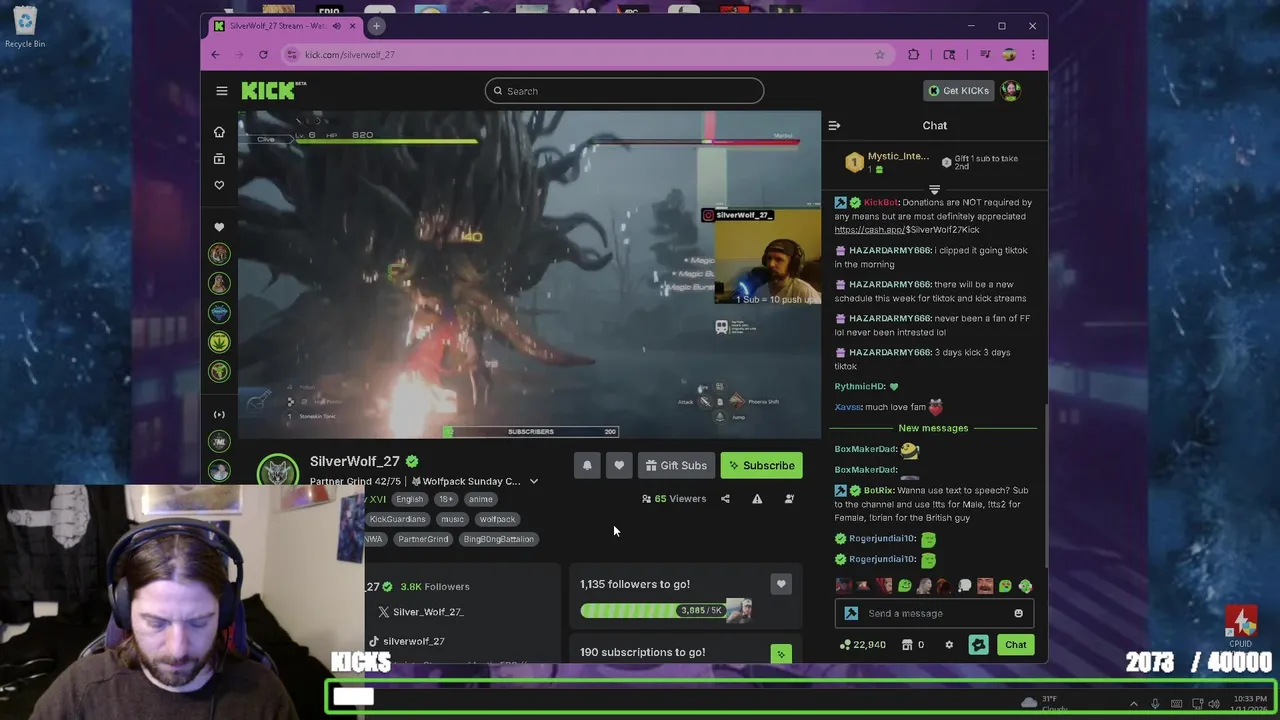1280x720 pixels.
Task: Share the stream via share icon
Action: click(x=725, y=499)
